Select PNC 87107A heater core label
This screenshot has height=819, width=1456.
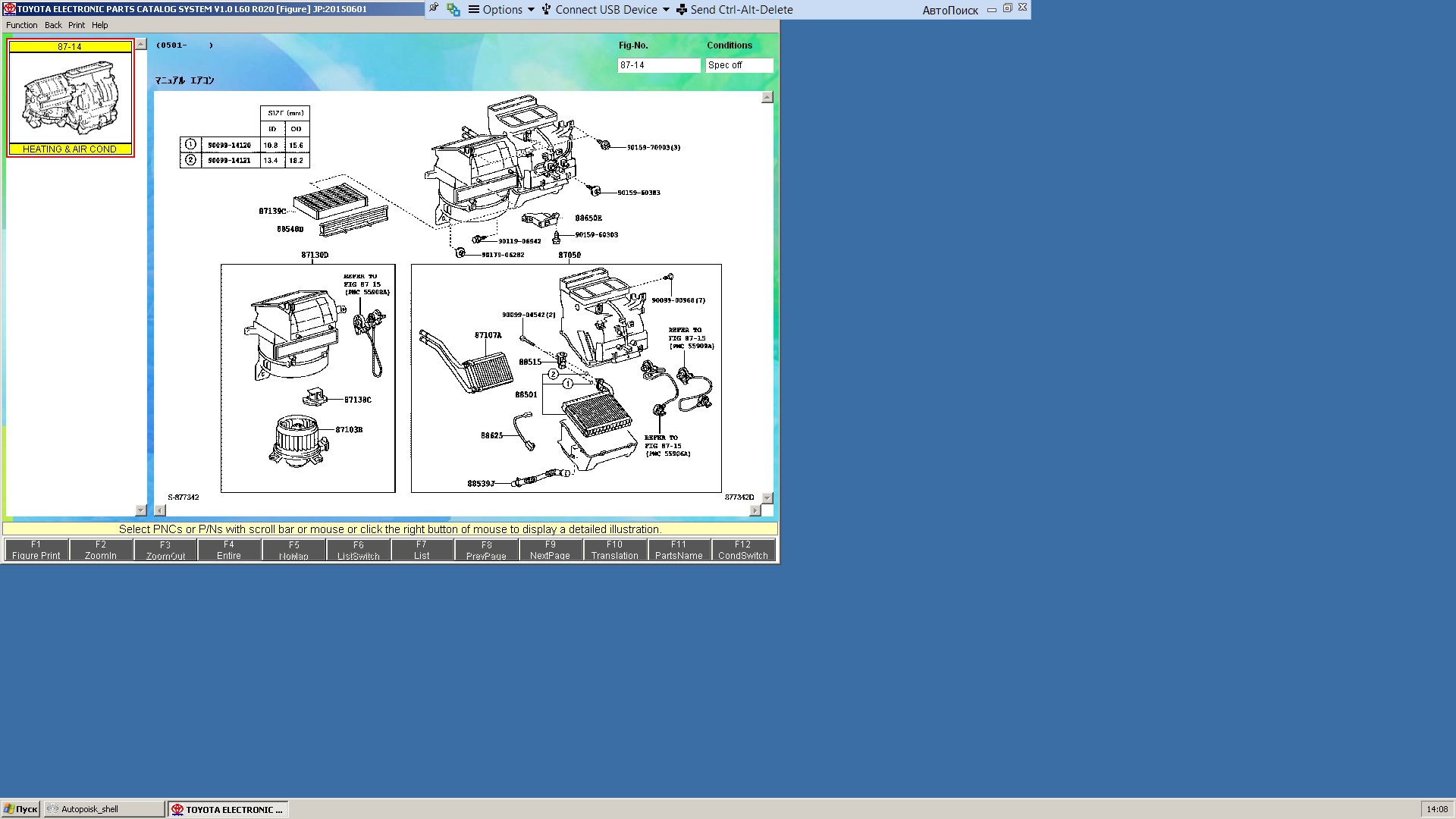point(488,335)
